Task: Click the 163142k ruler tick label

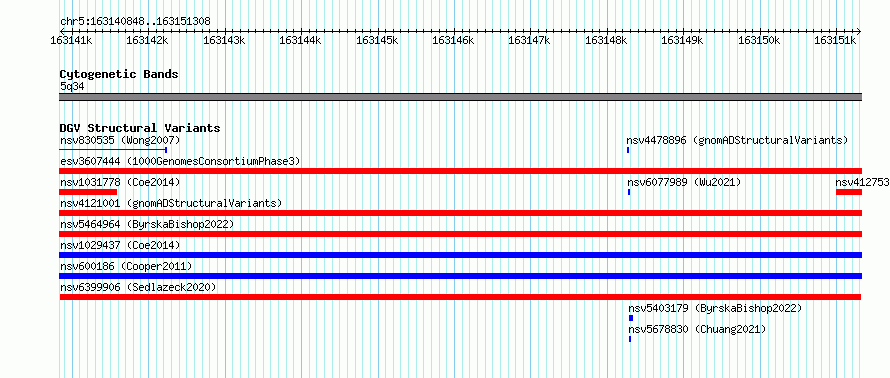Action: (x=148, y=40)
